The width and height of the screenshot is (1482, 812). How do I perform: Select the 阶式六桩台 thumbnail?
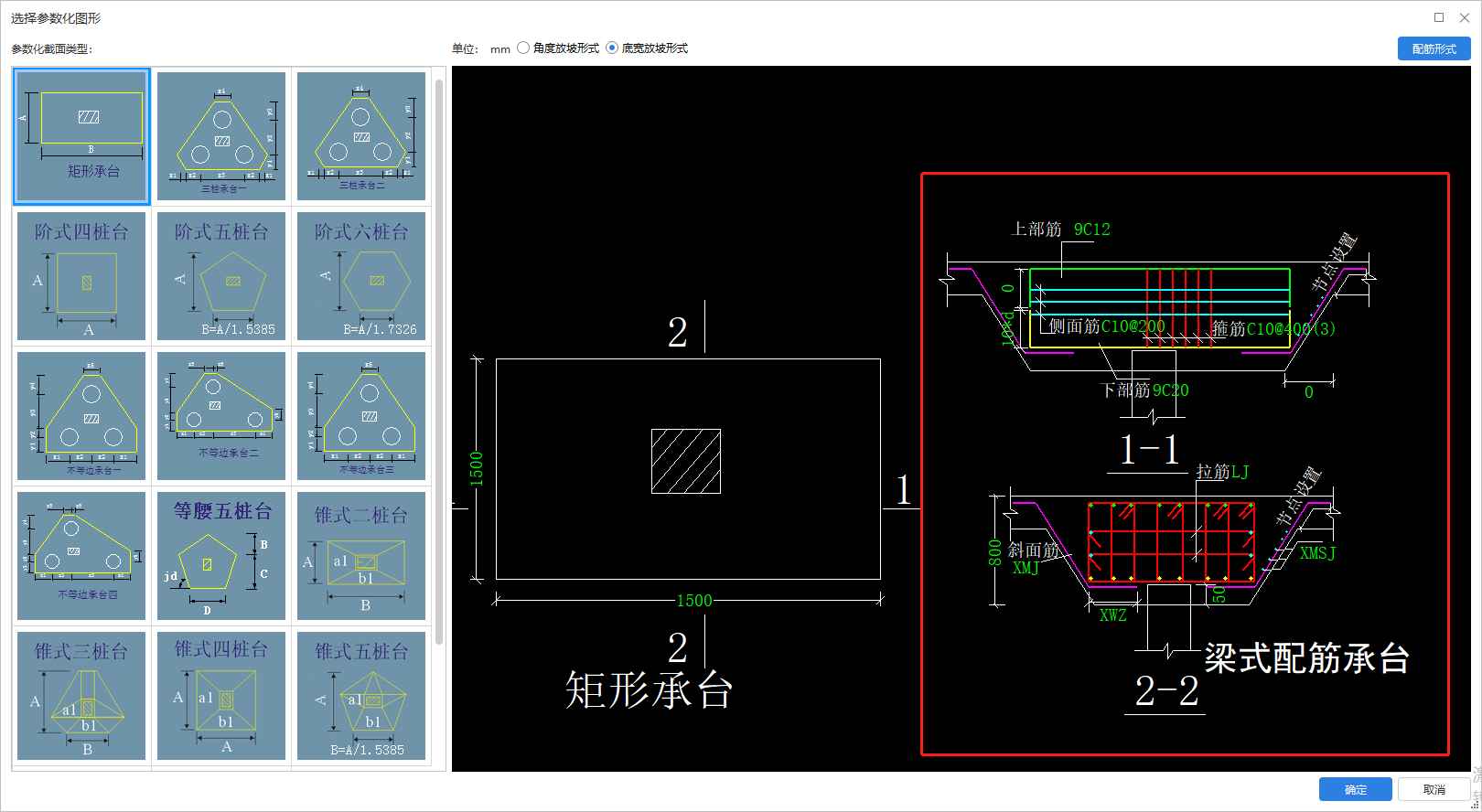(361, 276)
